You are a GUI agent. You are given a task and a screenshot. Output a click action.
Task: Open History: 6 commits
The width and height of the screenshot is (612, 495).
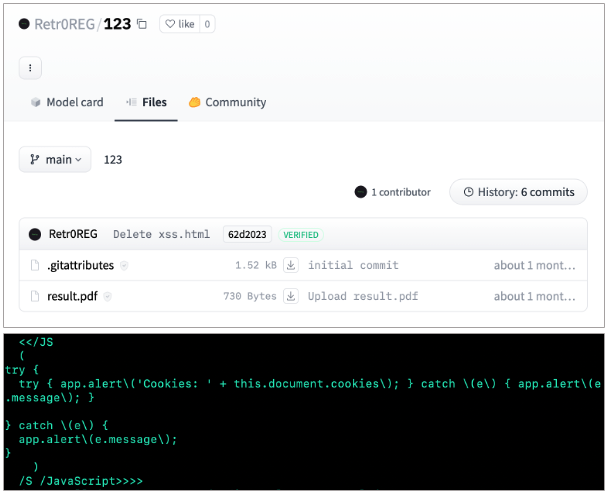coord(517,192)
